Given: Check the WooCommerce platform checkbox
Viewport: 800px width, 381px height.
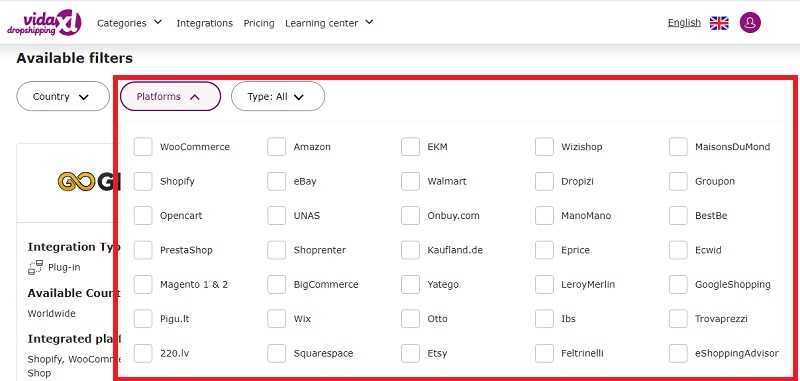Looking at the screenshot, I should pos(143,147).
